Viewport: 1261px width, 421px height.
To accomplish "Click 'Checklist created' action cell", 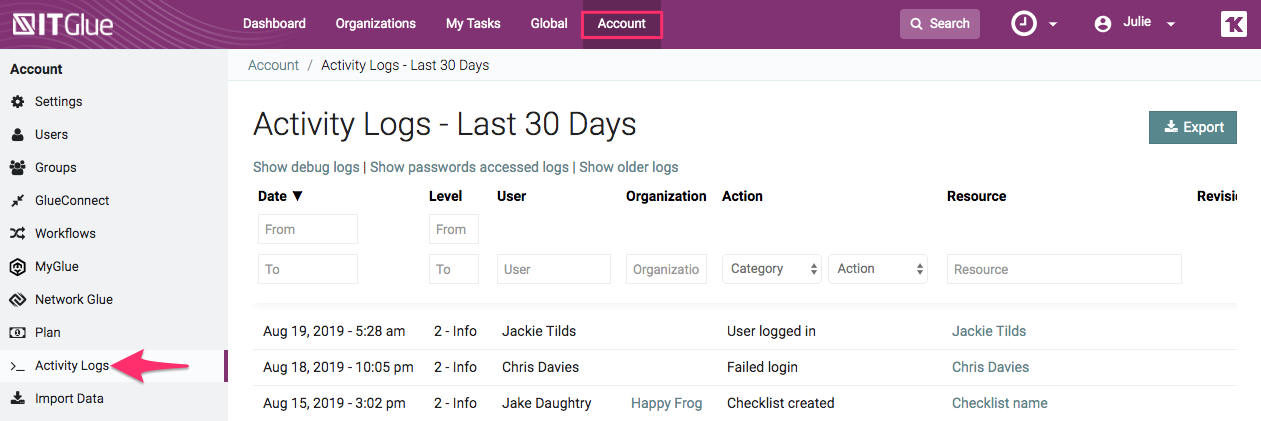I will pyautogui.click(x=781, y=403).
